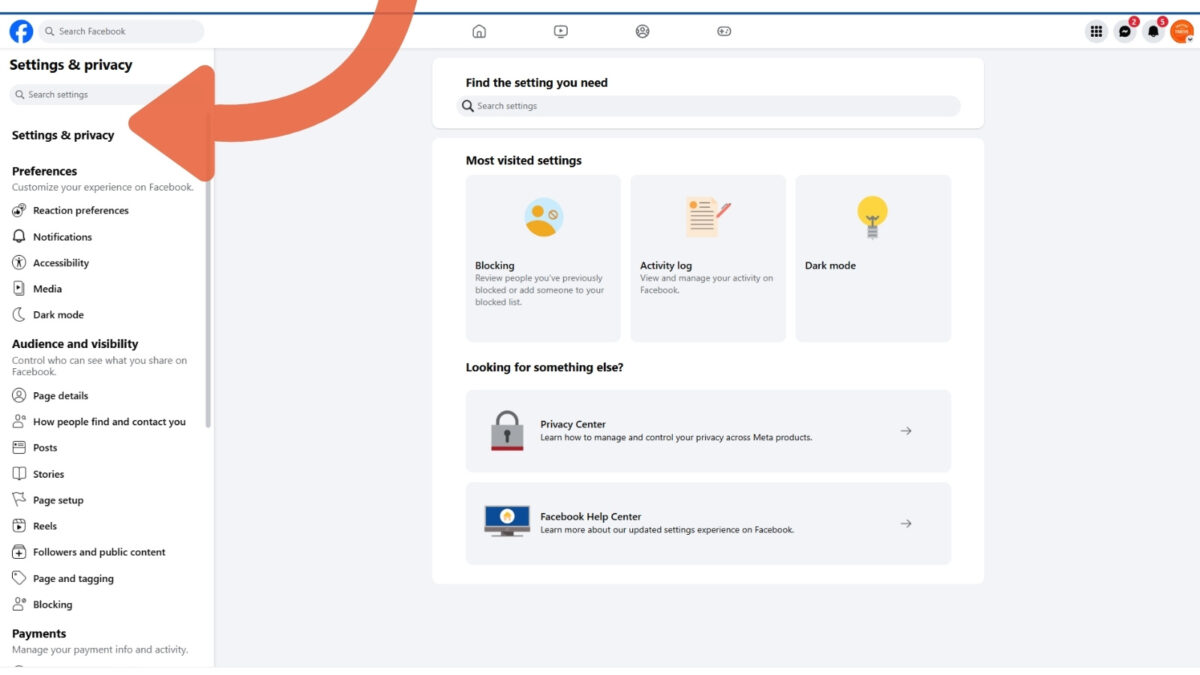
Task: Click Find the setting you need search box
Action: pyautogui.click(x=708, y=106)
